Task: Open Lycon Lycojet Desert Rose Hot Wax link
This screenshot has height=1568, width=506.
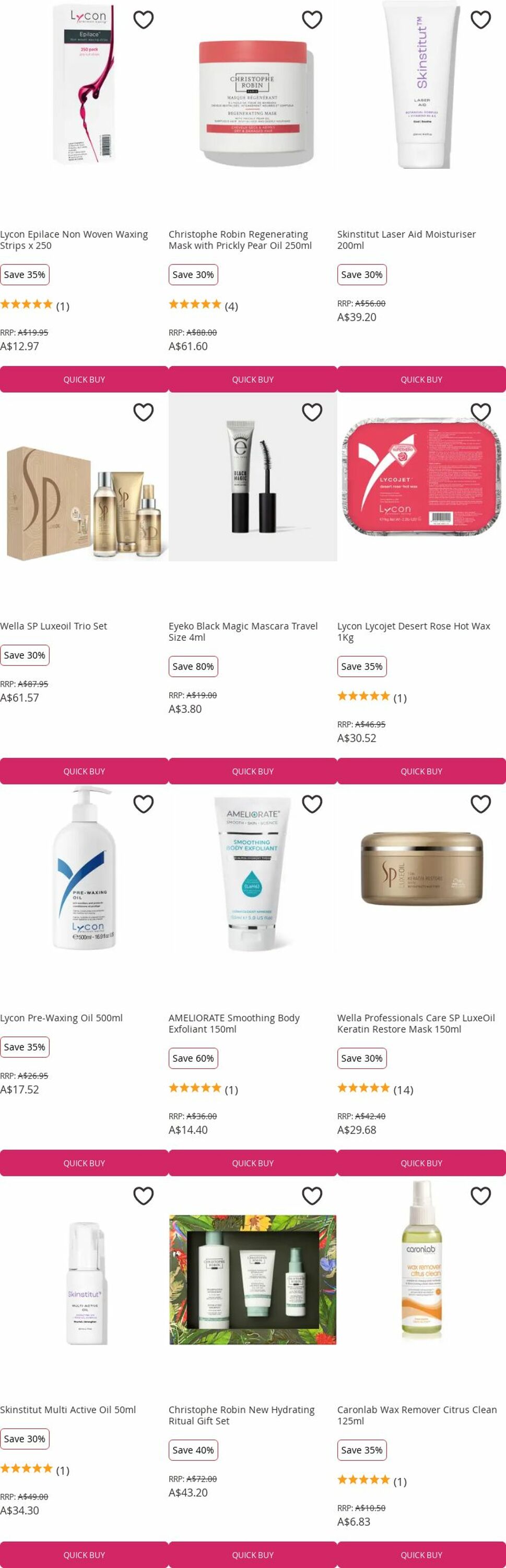Action: click(414, 631)
